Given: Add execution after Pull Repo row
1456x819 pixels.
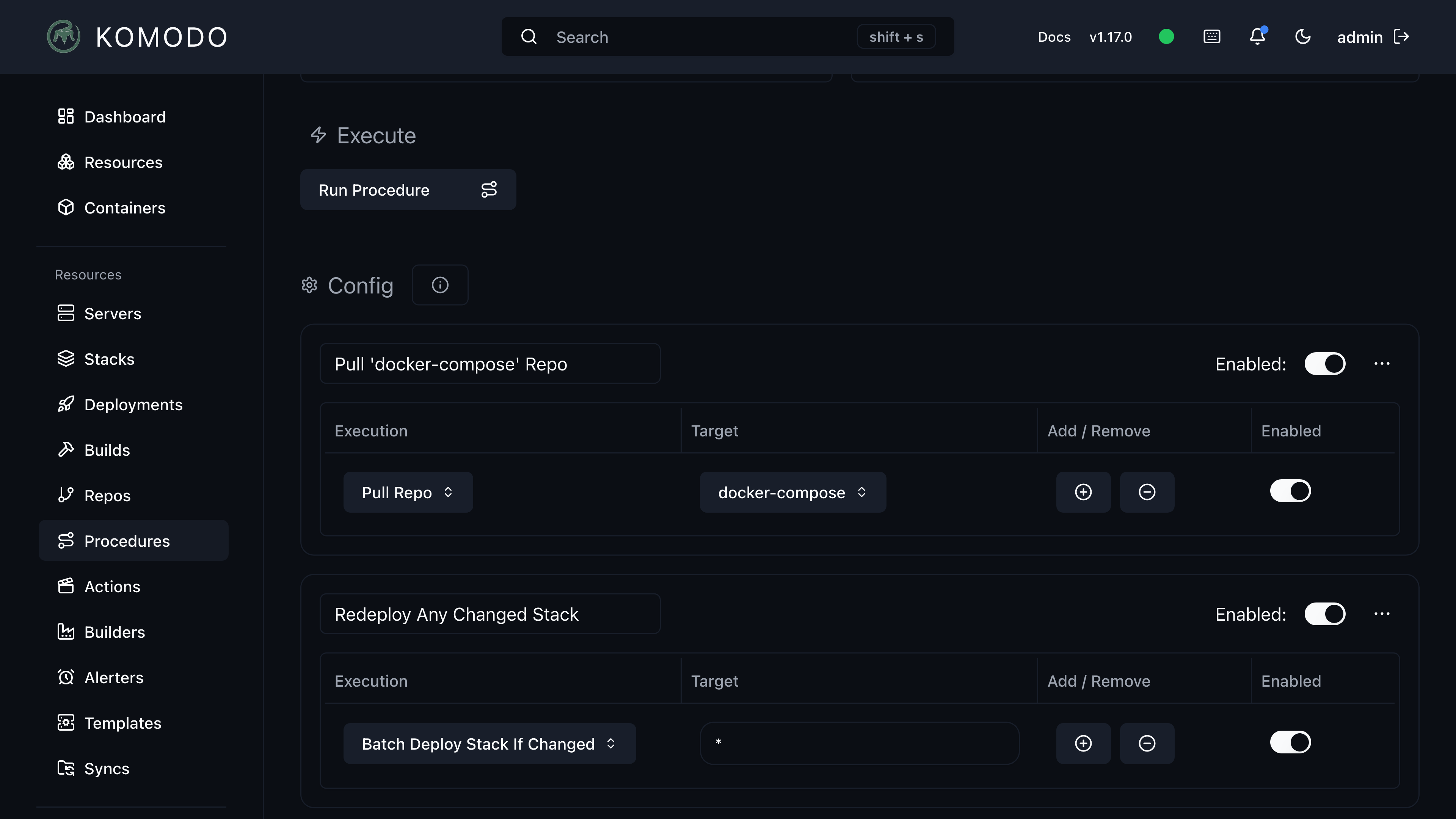Looking at the screenshot, I should 1083,492.
